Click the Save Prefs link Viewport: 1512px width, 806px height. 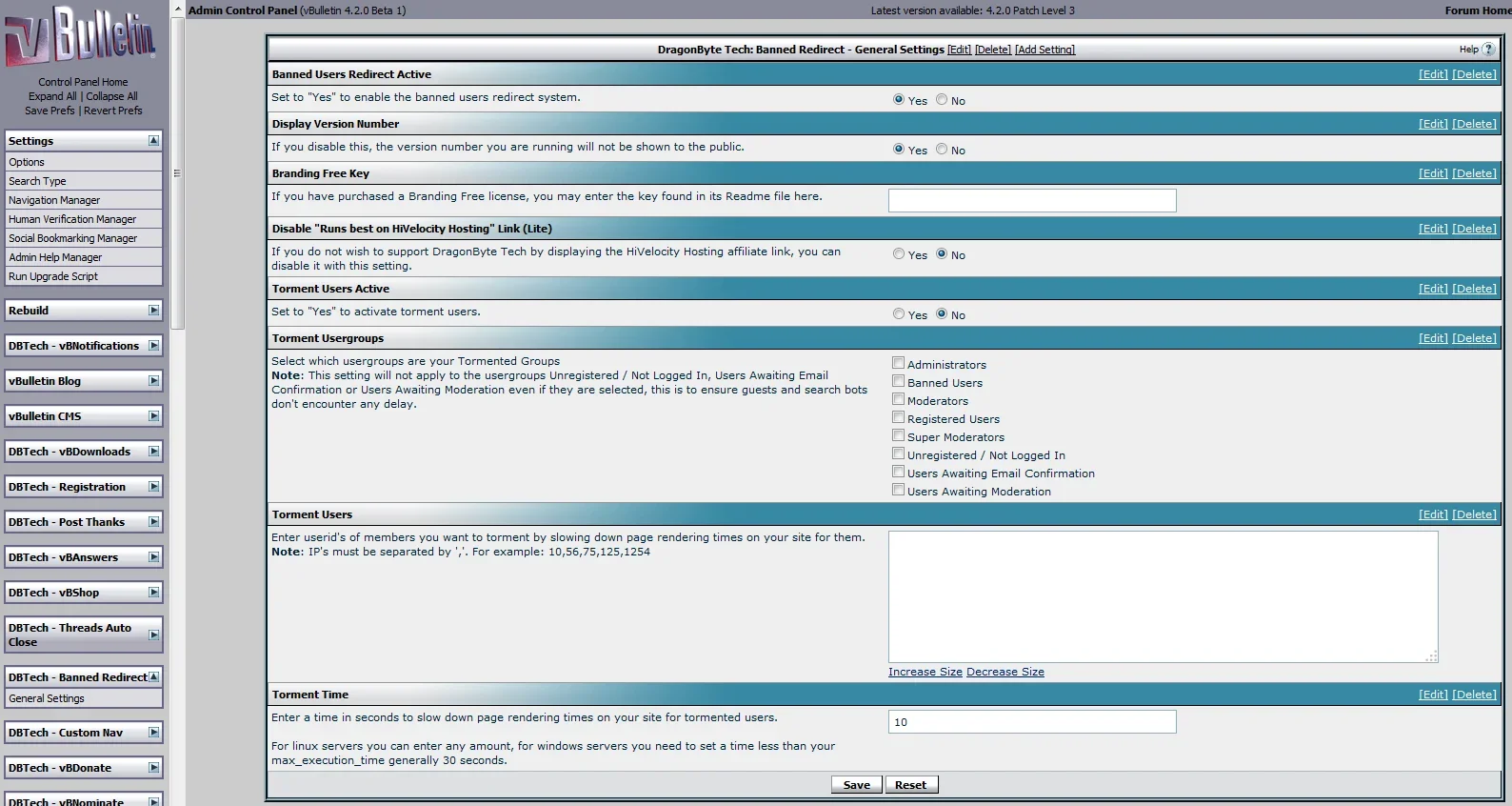coord(50,111)
